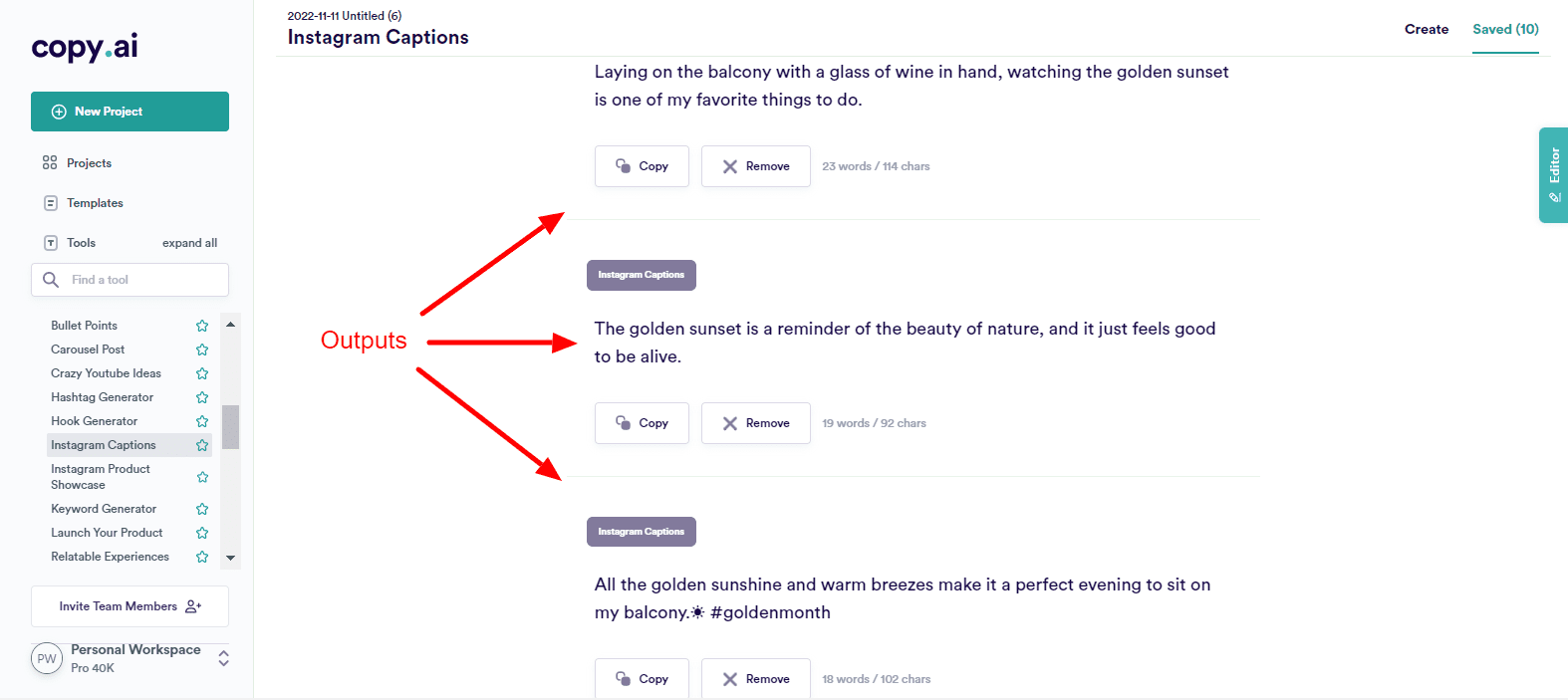Copy the golden sunset reminder caption

click(642, 423)
